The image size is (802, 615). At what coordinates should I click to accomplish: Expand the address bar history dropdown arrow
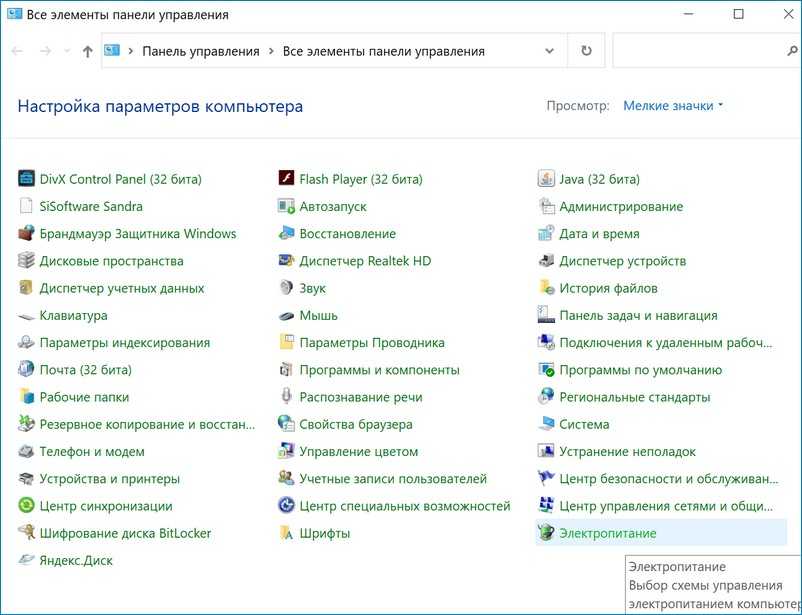tap(550, 51)
